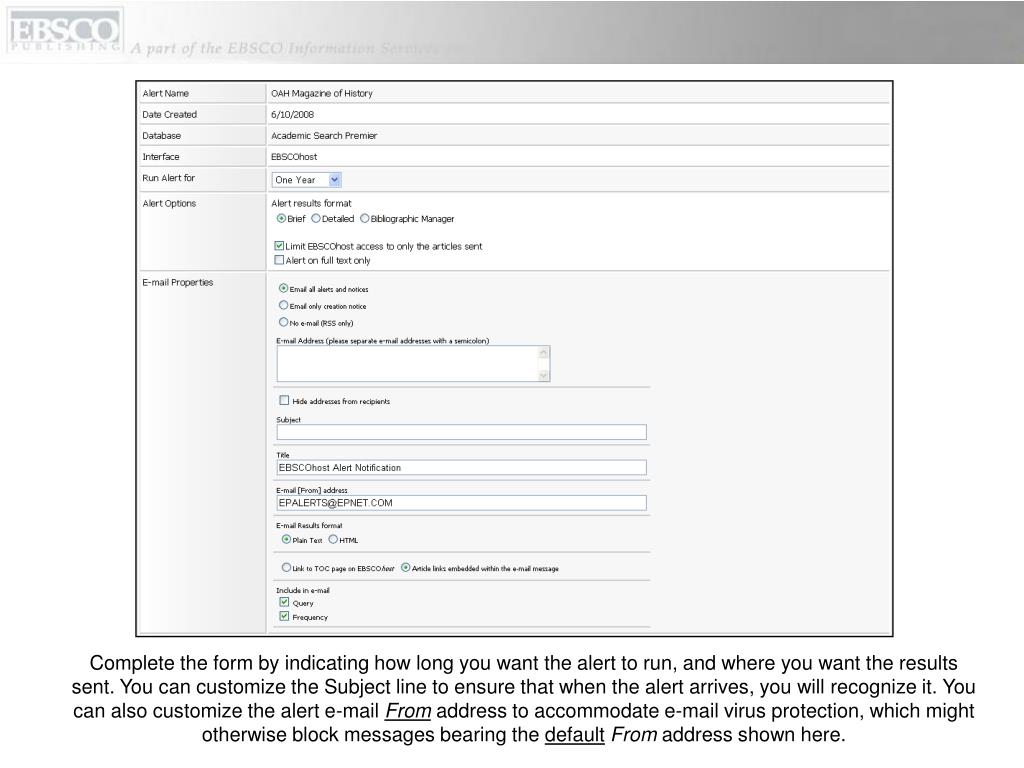Click the e-mail address box down scroll arrow
1024x768 pixels.
pyautogui.click(x=543, y=376)
